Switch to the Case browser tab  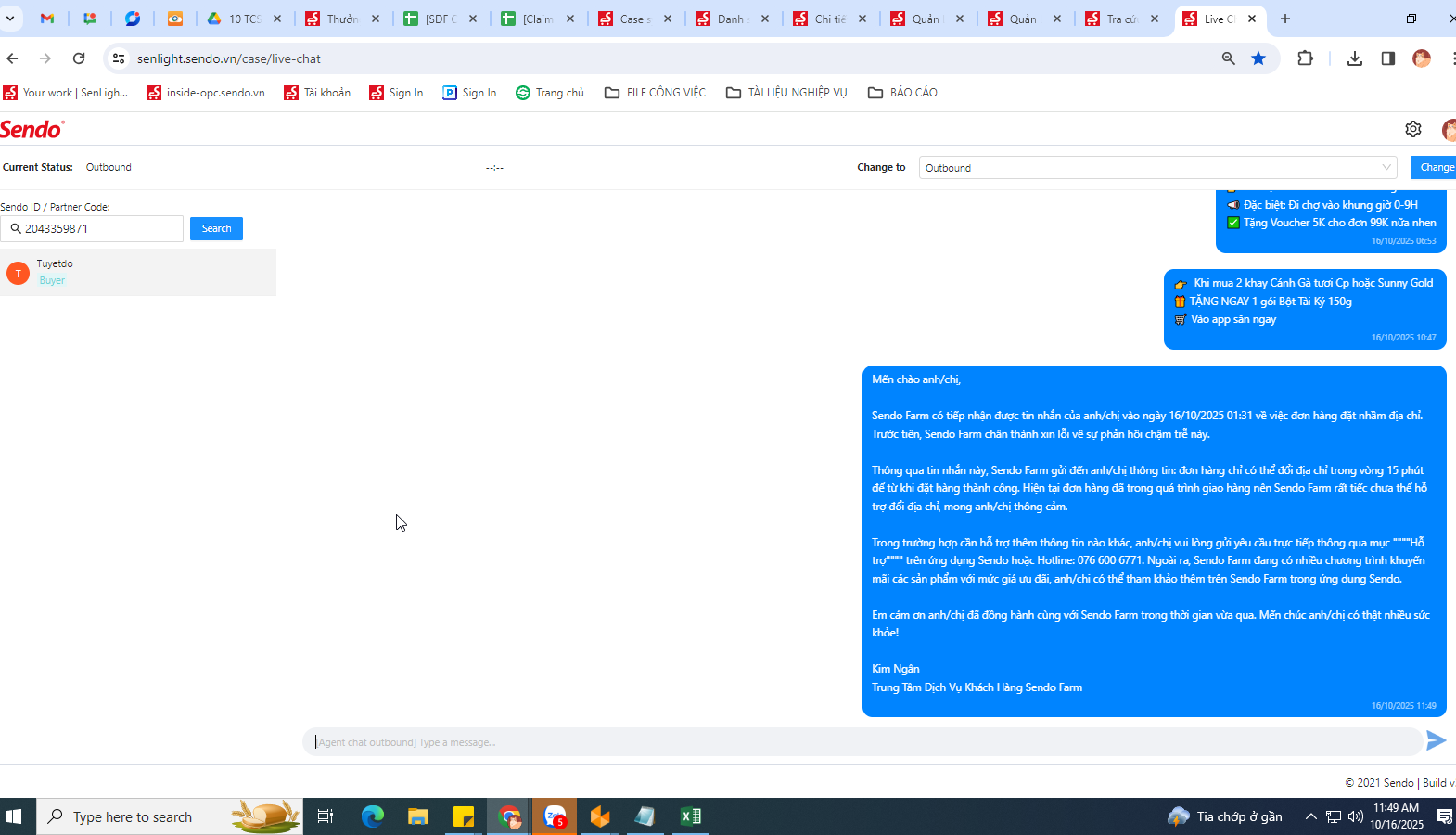[x=636, y=19]
